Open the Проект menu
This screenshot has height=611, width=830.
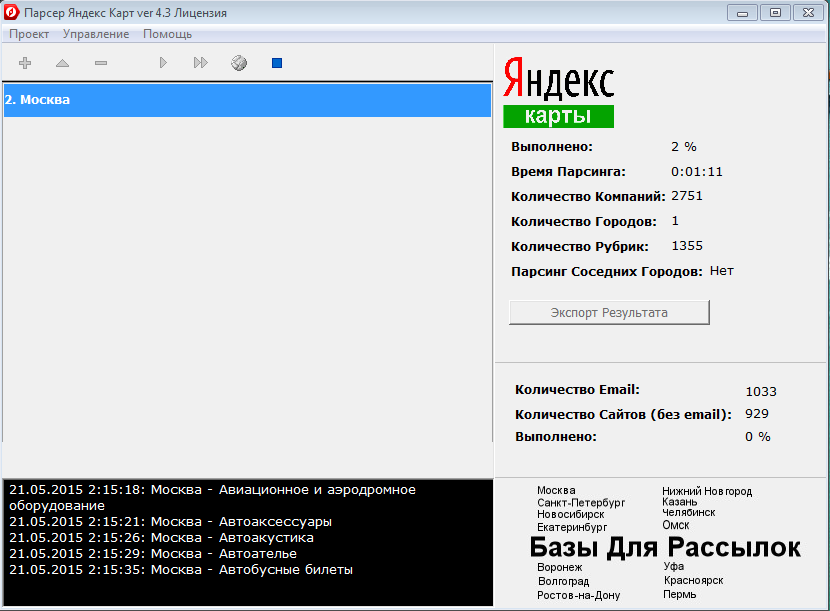(x=29, y=34)
